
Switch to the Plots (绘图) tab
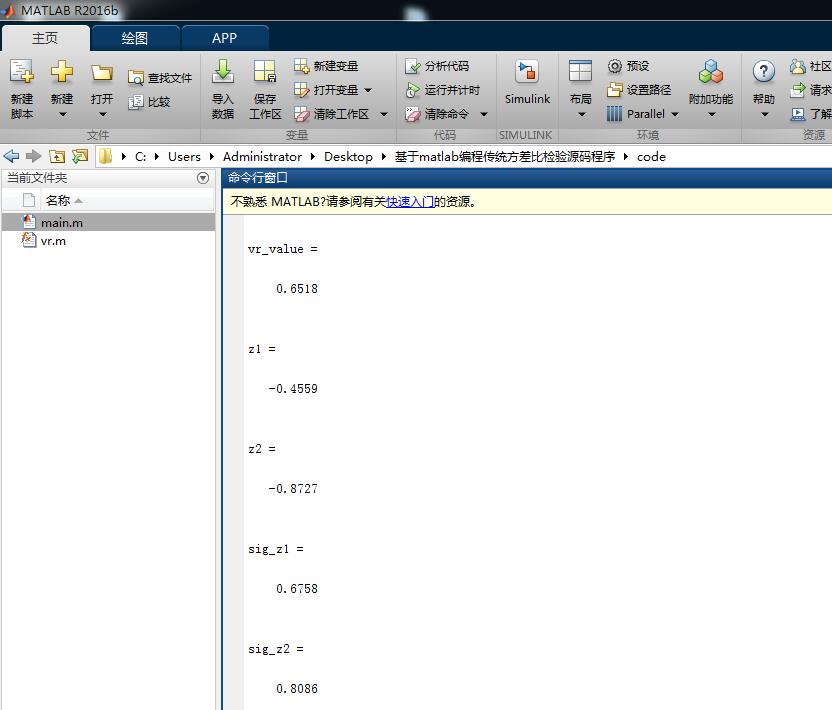[x=135, y=38]
